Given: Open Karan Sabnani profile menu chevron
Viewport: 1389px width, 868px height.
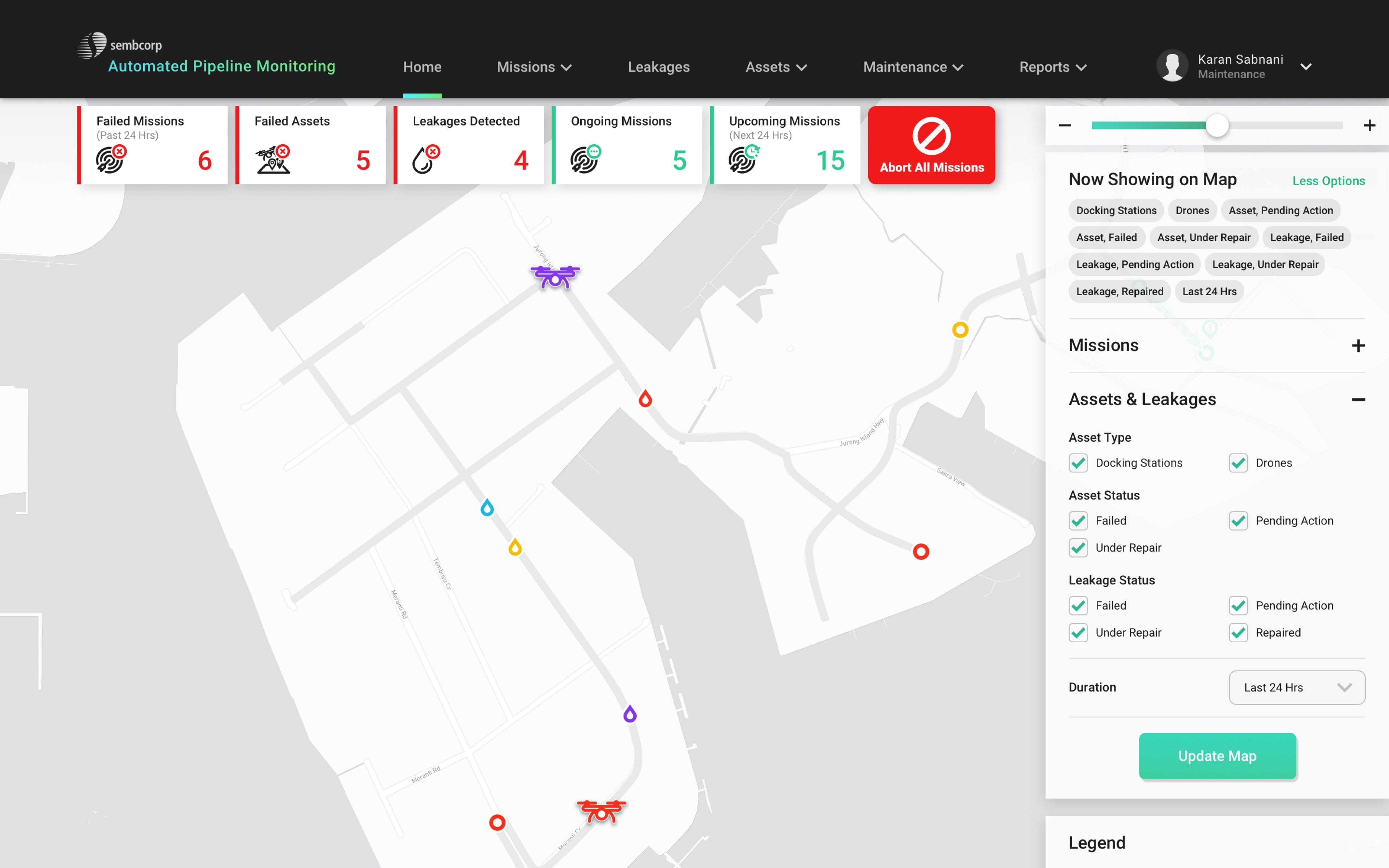Looking at the screenshot, I should 1306,67.
